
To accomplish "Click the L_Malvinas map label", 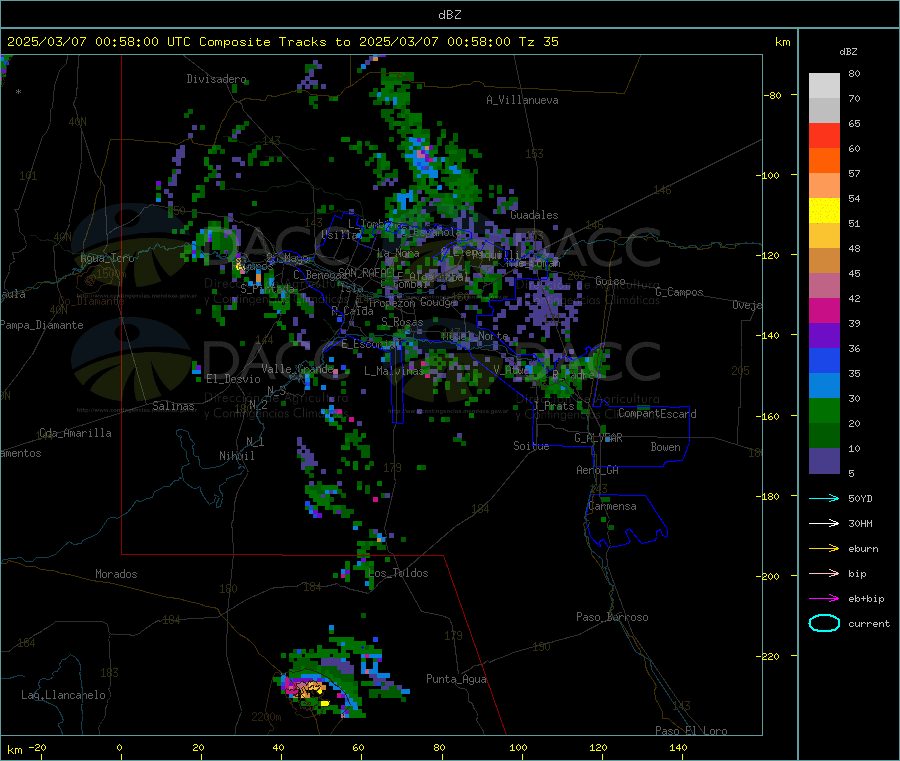I will click(x=394, y=371).
